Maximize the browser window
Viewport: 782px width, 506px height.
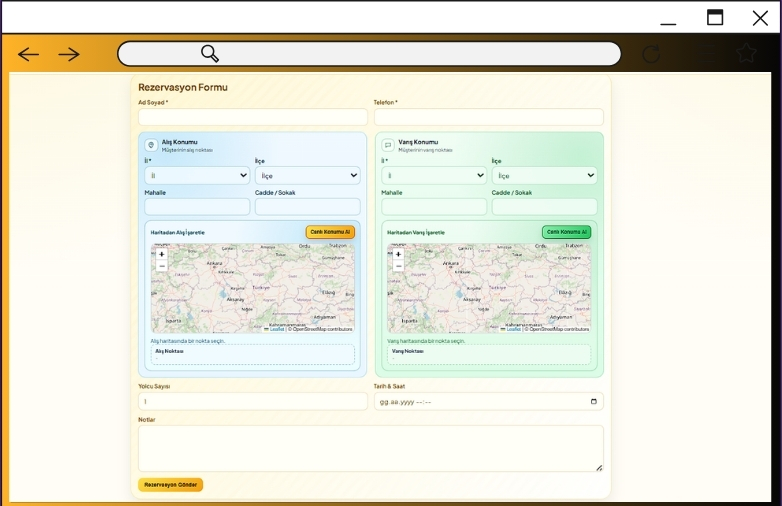click(x=715, y=17)
